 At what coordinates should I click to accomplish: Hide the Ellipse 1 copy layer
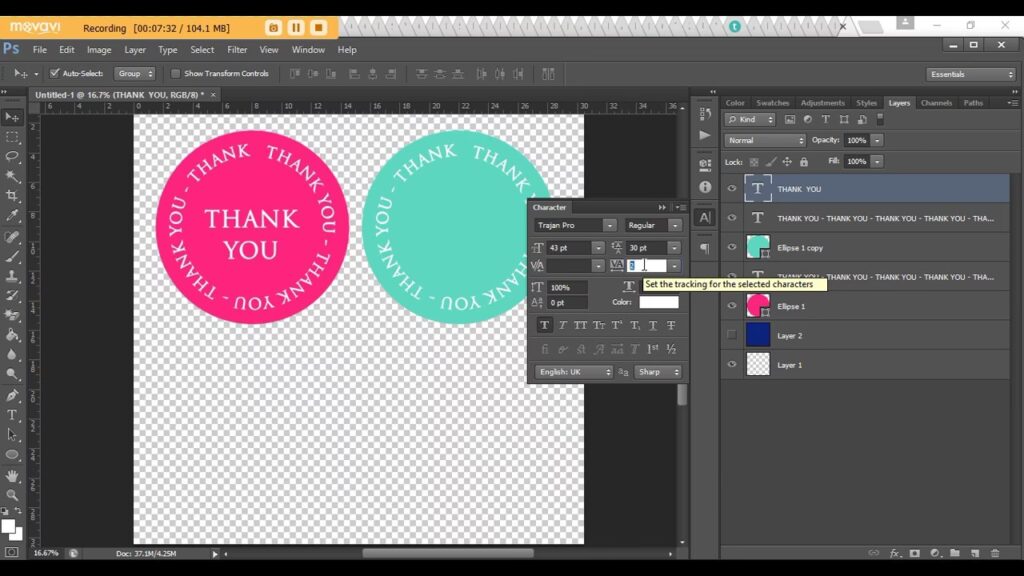pos(731,247)
